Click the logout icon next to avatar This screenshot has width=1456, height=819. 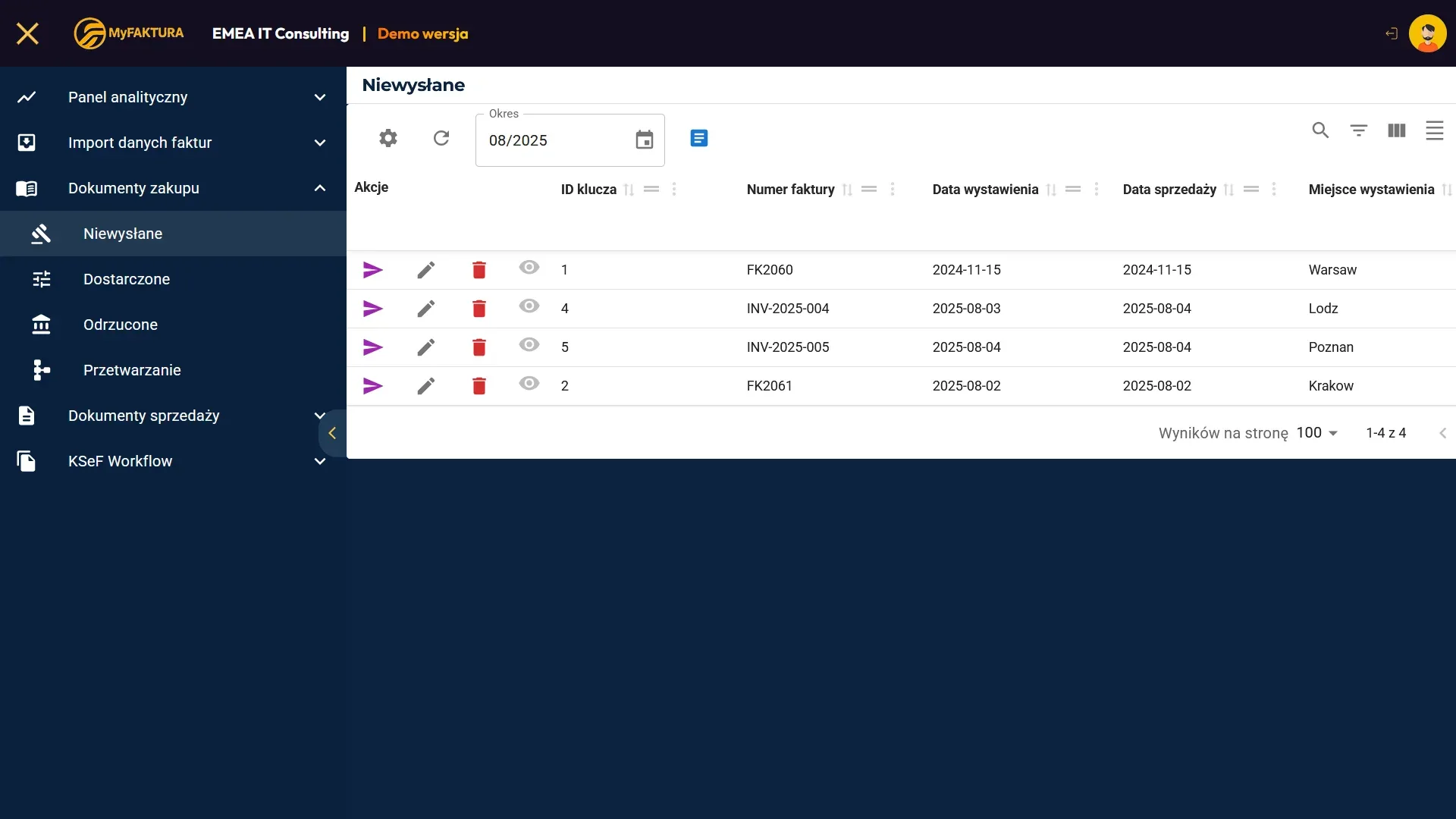coord(1391,33)
